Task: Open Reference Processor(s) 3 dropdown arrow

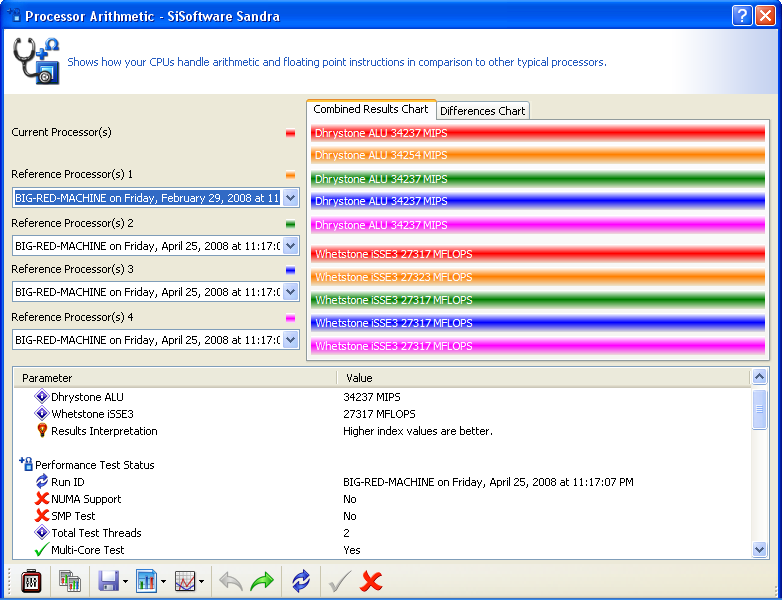Action: click(x=290, y=292)
